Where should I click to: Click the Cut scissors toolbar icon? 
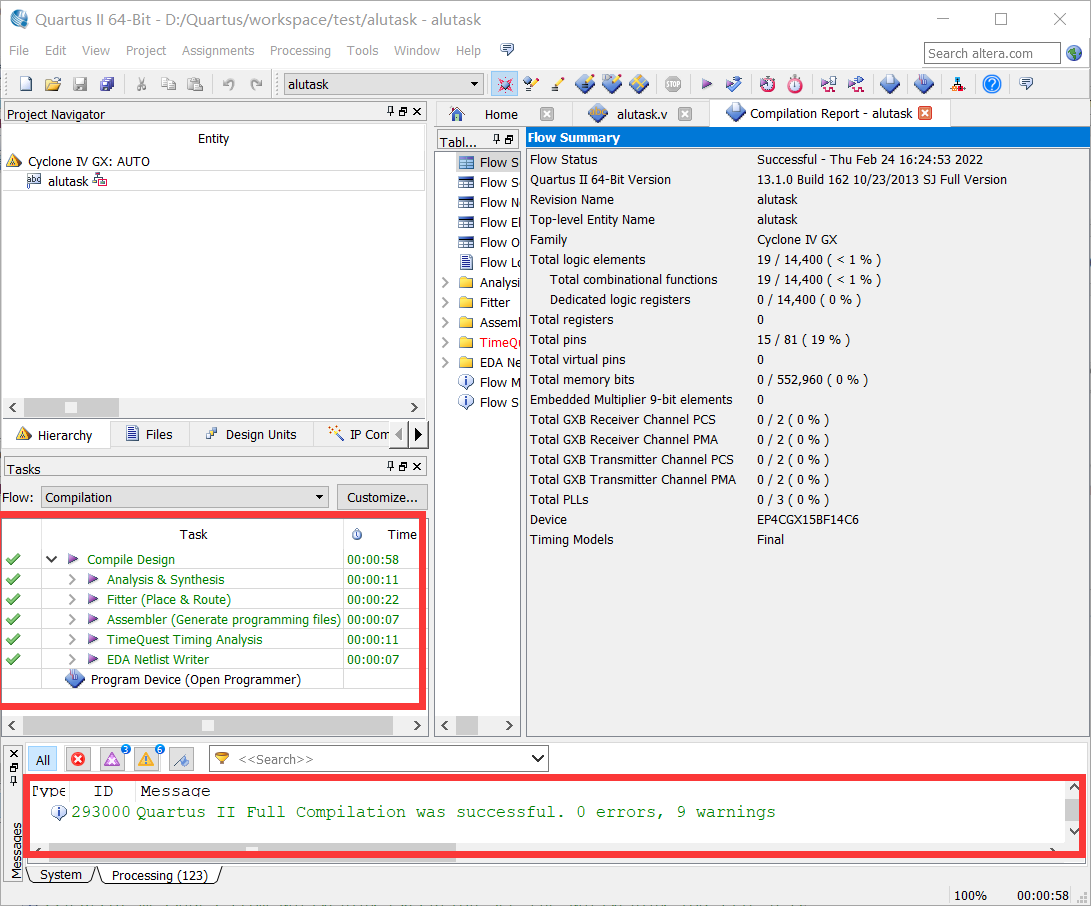tap(141, 84)
